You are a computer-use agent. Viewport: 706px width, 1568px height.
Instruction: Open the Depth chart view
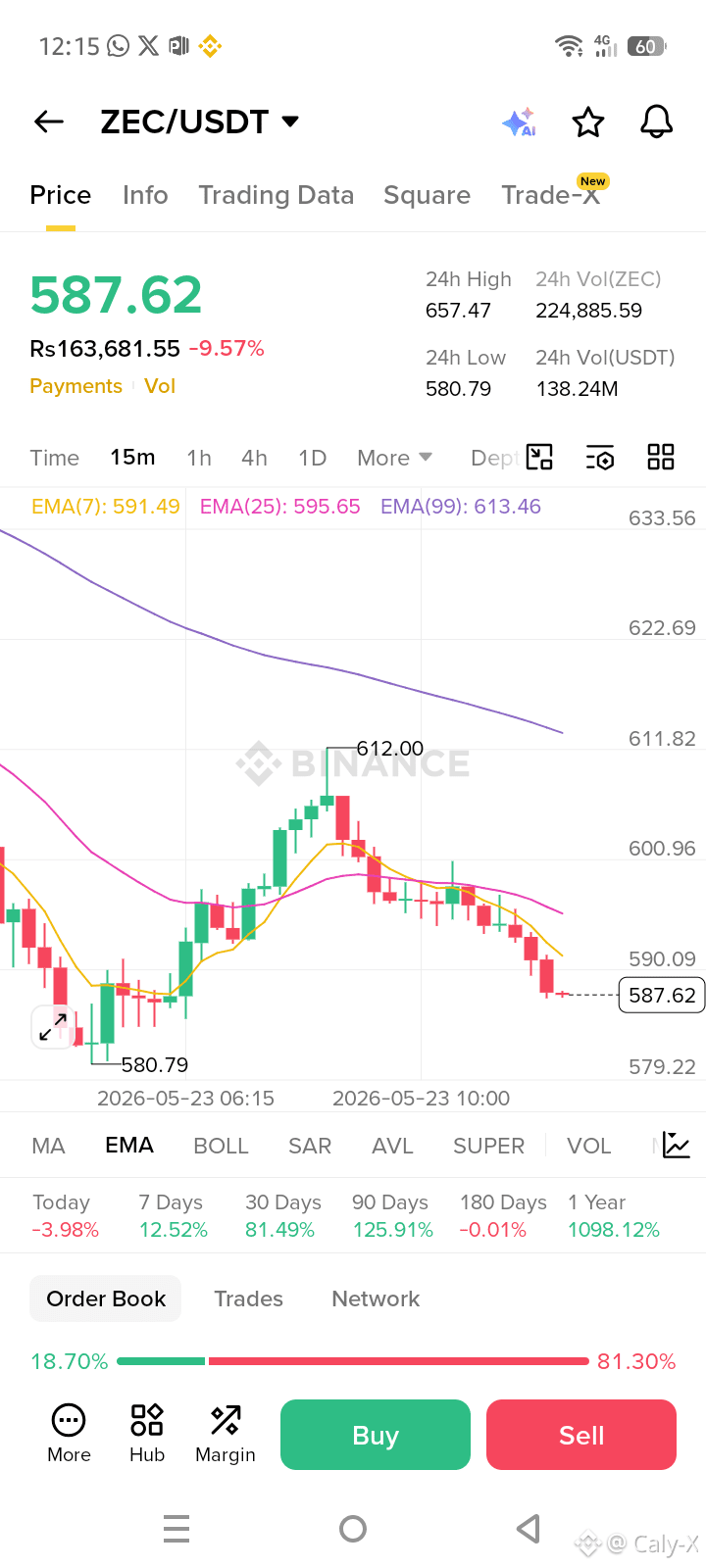click(494, 458)
